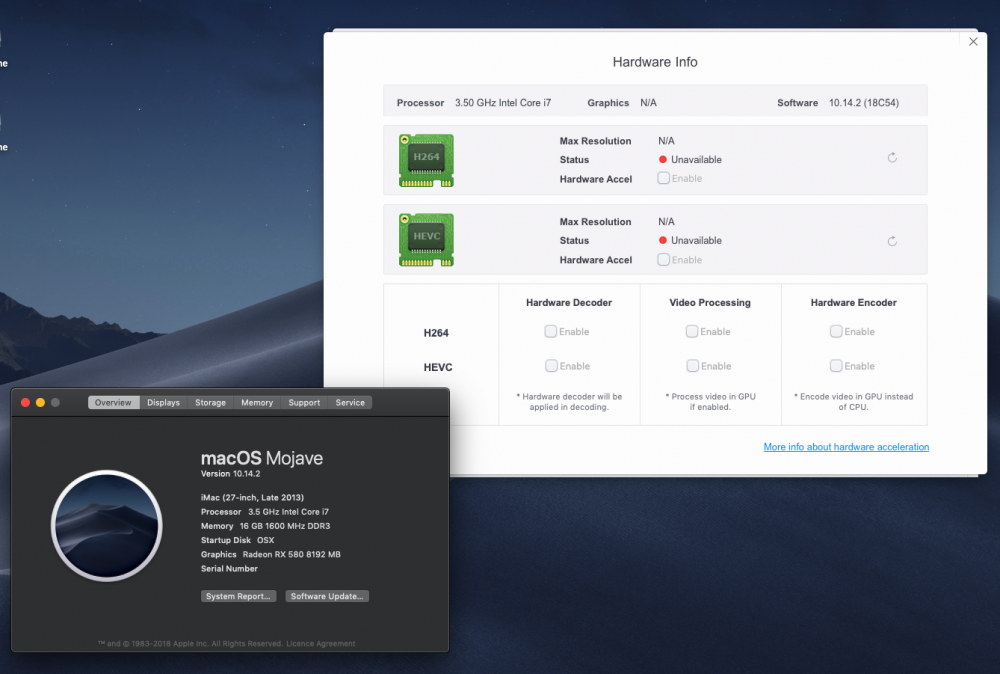Screen dimensions: 1000x674
Task: Enable H264 Video Processing checkbox
Action: (691, 332)
